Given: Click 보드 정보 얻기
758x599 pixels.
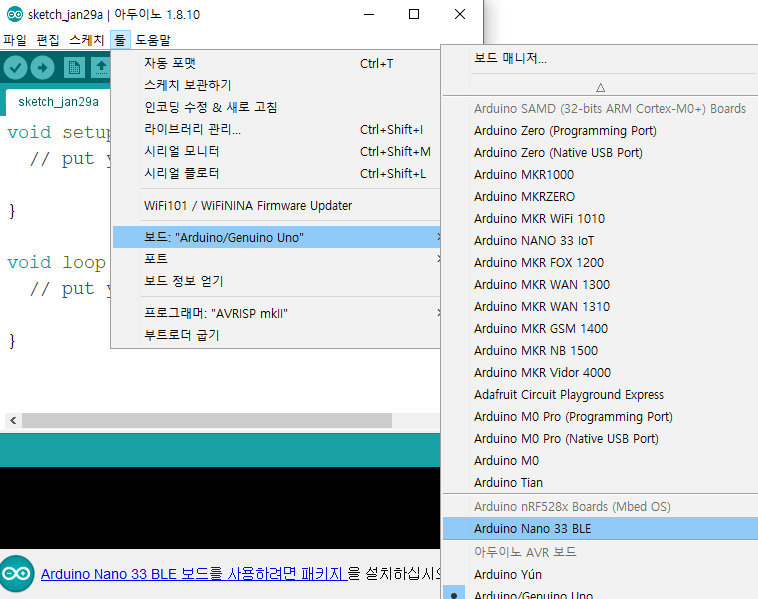Looking at the screenshot, I should click(277, 281).
